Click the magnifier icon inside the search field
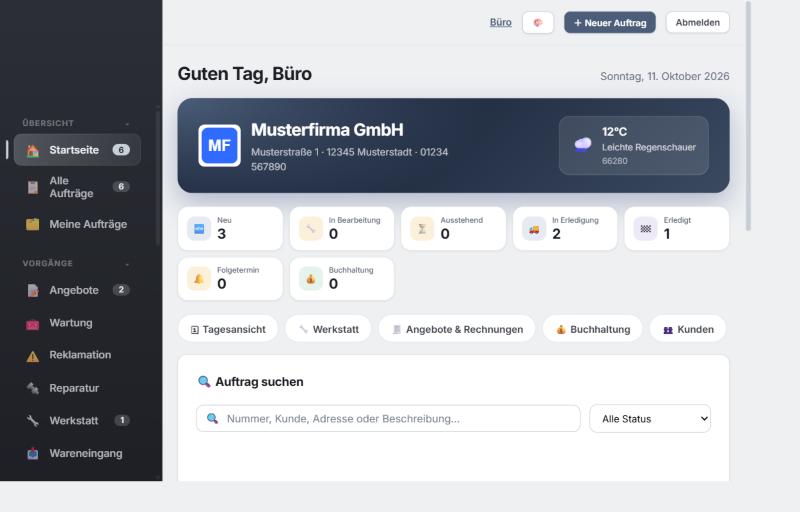800x512 pixels. point(212,419)
